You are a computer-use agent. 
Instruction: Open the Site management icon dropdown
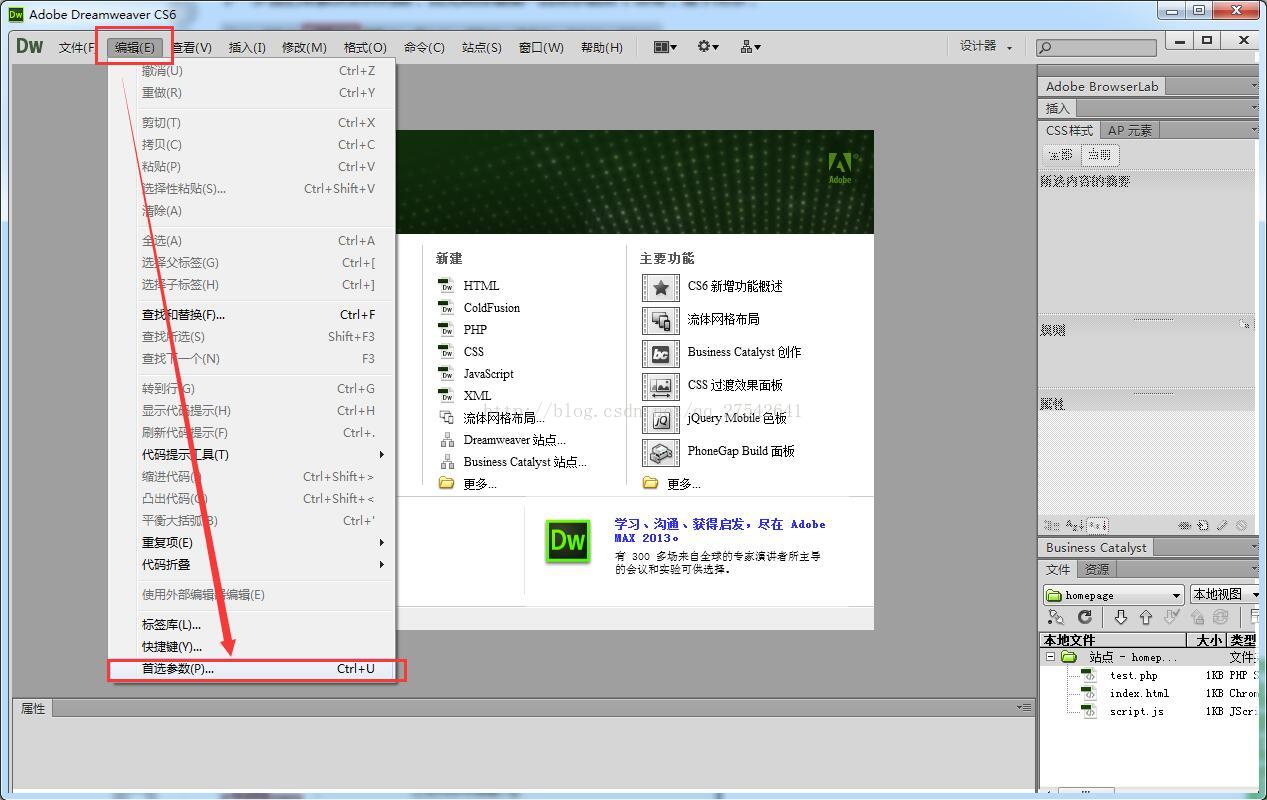(750, 47)
